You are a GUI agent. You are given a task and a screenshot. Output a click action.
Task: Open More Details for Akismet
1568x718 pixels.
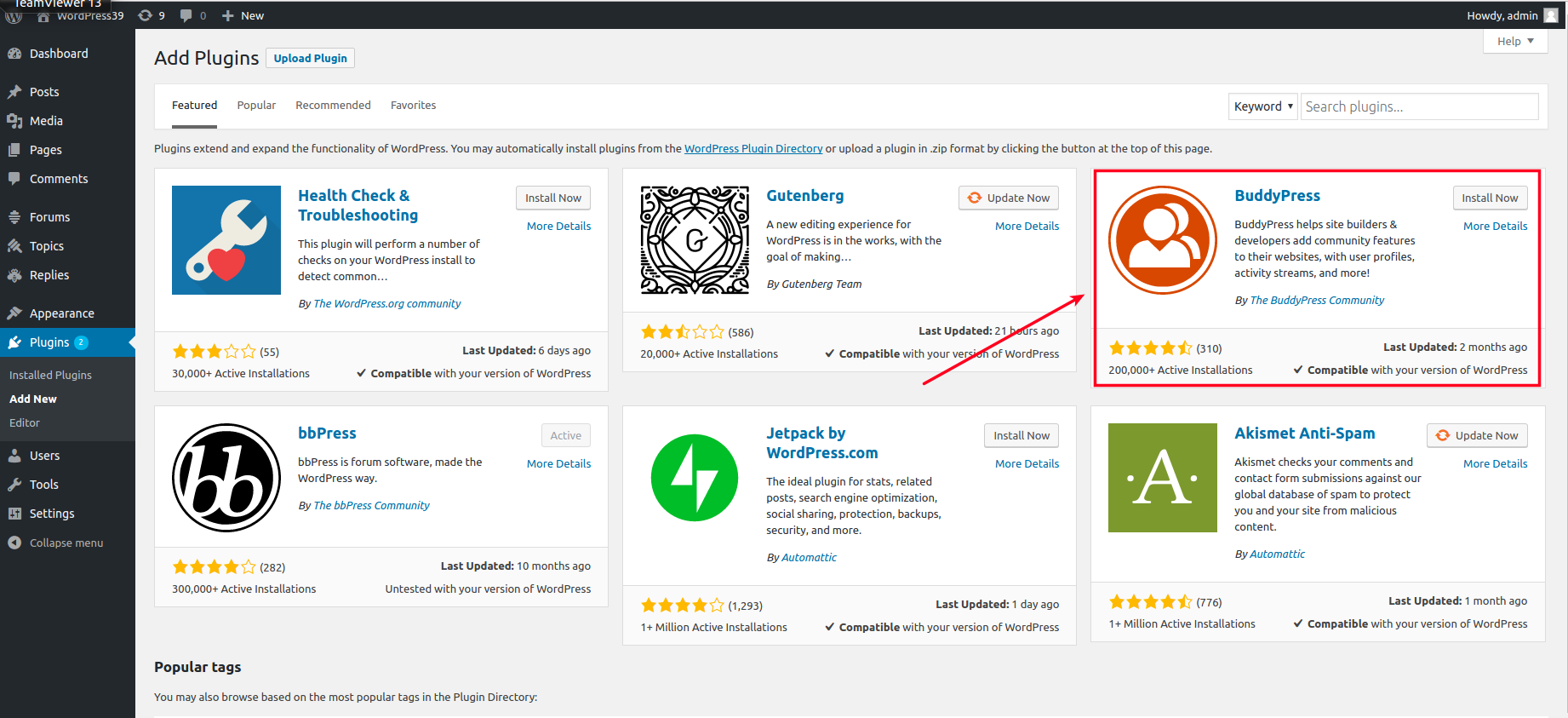tap(1495, 463)
